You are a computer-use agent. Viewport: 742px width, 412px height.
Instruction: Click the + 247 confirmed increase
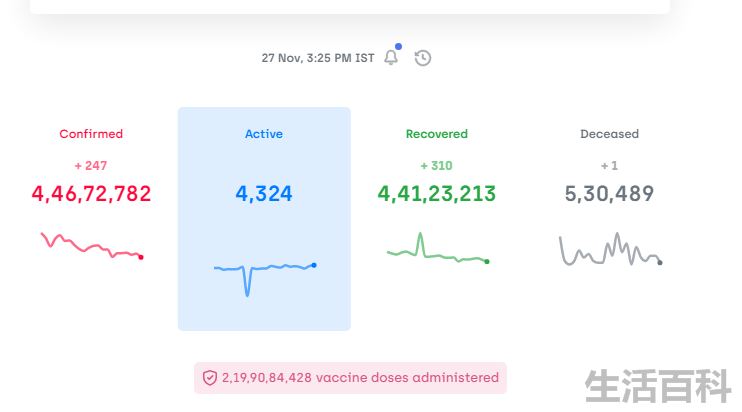tap(91, 166)
